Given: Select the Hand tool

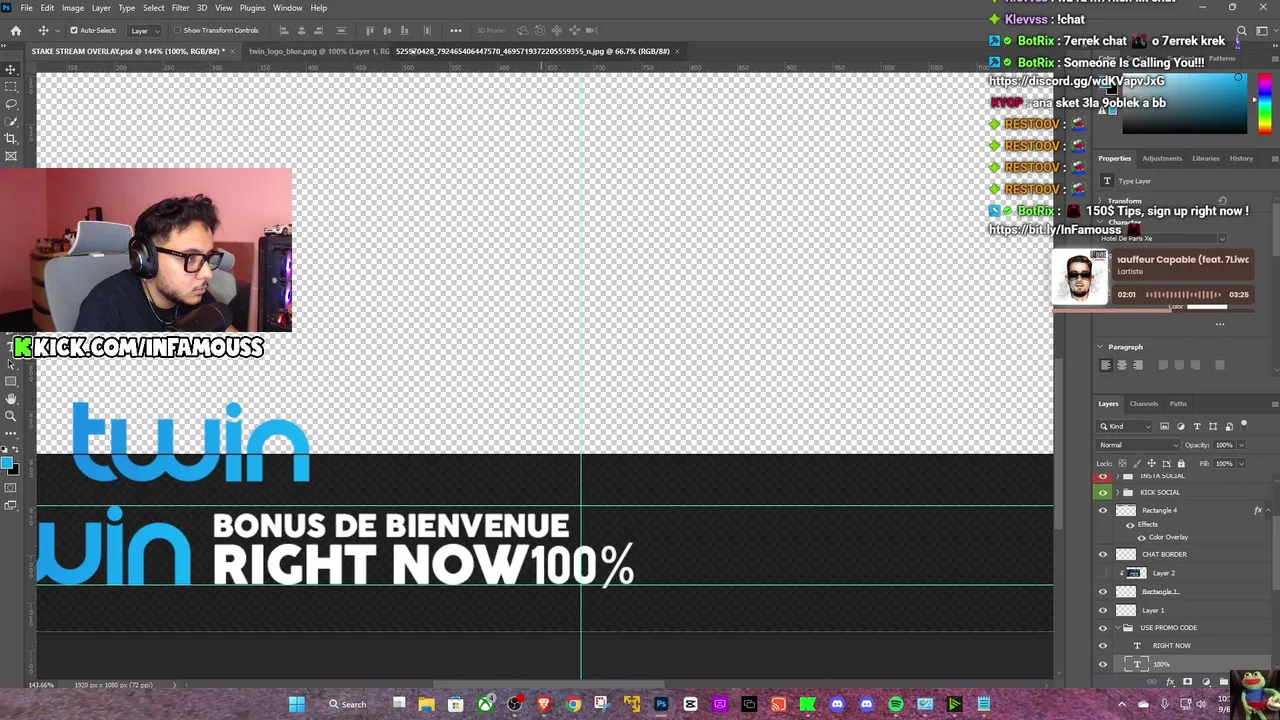Looking at the screenshot, I should (11, 398).
